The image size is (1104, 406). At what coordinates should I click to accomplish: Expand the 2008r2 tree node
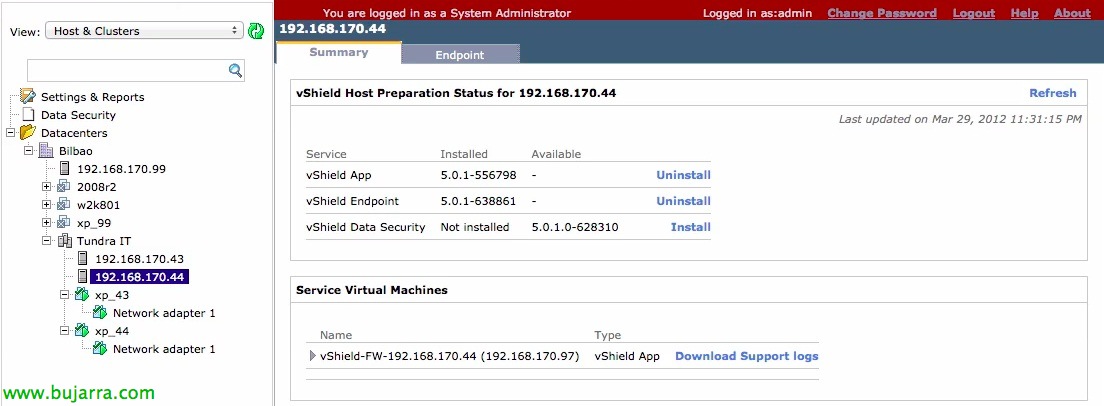pyautogui.click(x=46, y=186)
